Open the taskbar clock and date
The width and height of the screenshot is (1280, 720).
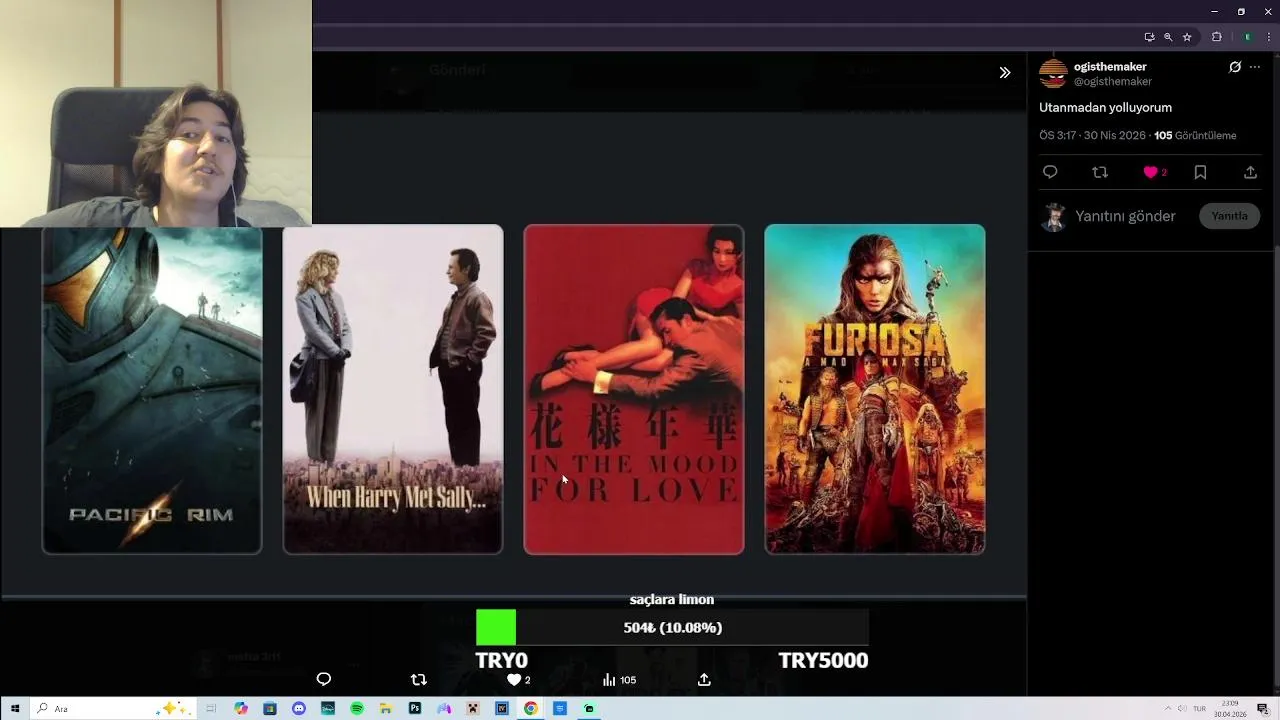1230,709
